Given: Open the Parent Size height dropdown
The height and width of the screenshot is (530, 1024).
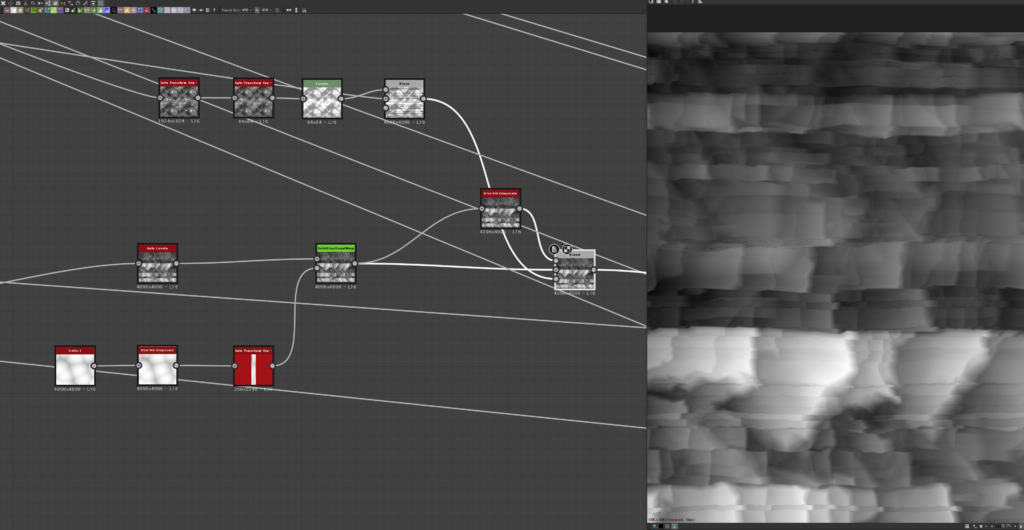Looking at the screenshot, I should point(266,10).
